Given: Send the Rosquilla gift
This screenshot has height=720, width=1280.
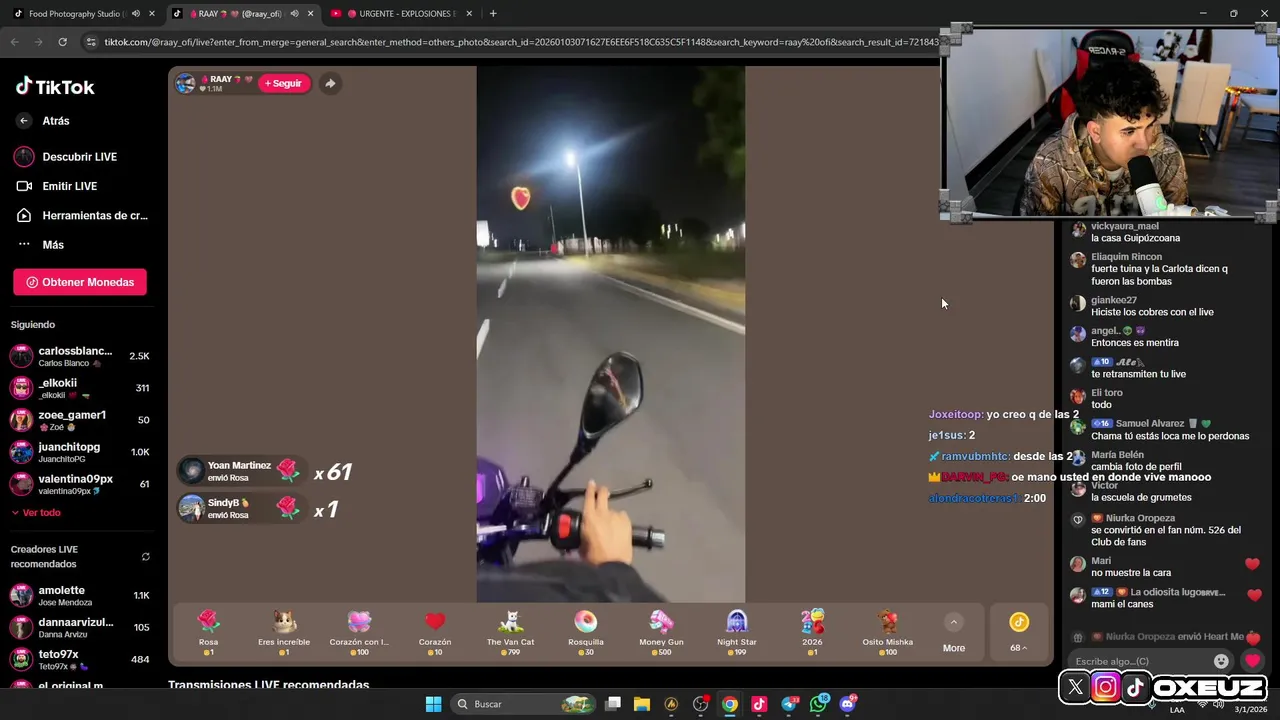Looking at the screenshot, I should [586, 632].
